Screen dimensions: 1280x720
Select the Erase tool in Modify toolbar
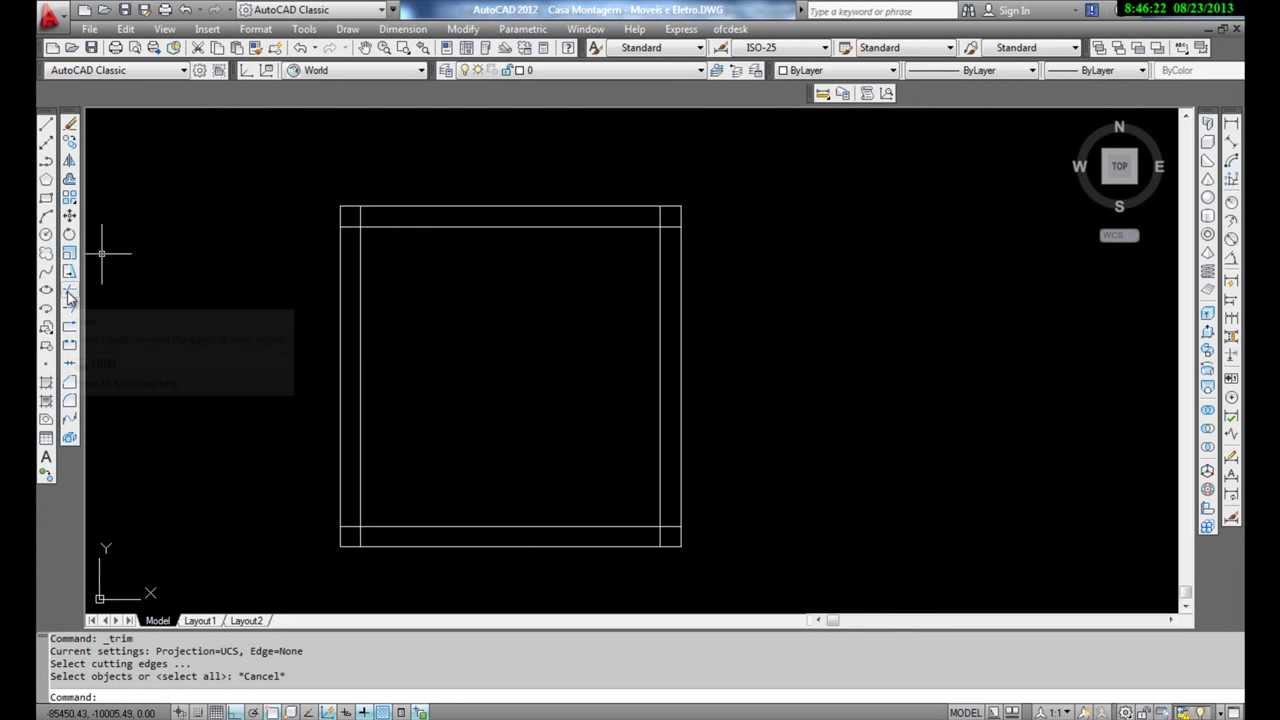click(x=69, y=124)
